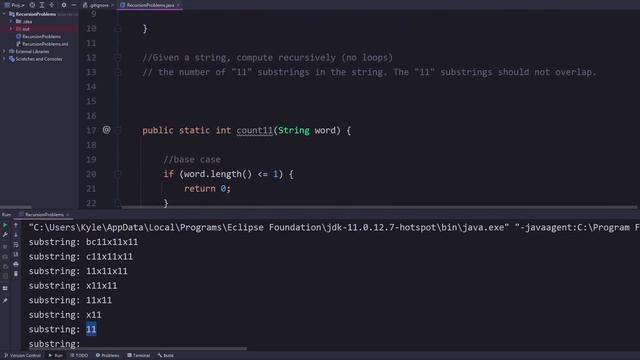The image size is (640, 360).
Task: Click the Down the Stack Trace arrow
Action: tap(16, 235)
